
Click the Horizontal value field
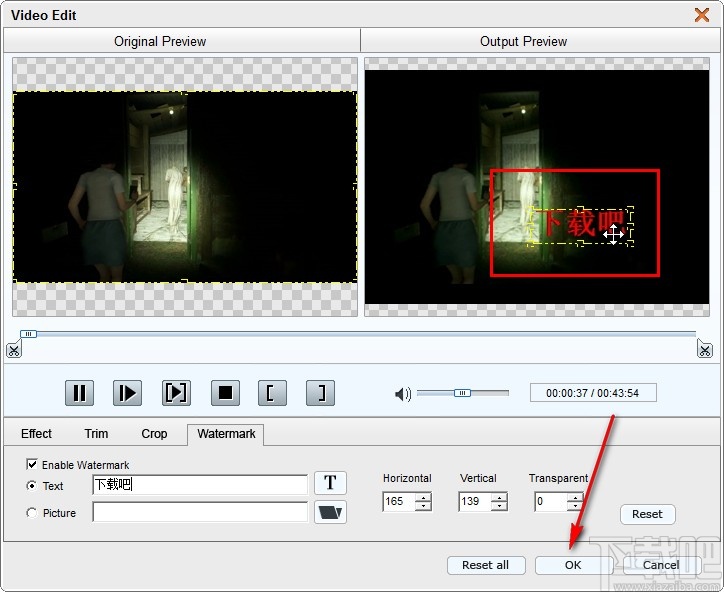click(399, 501)
